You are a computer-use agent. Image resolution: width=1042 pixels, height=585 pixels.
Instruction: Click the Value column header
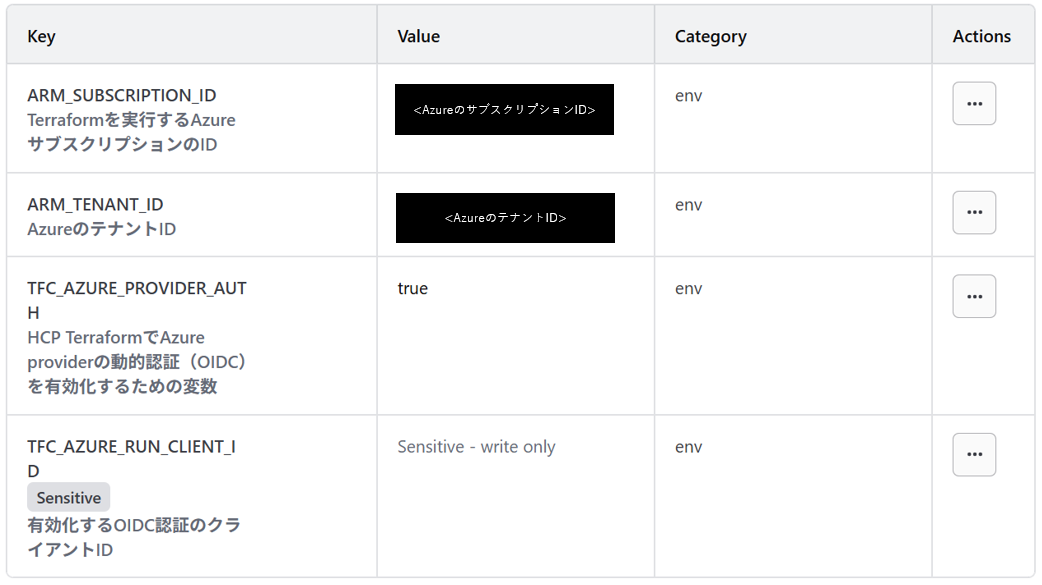(x=418, y=36)
